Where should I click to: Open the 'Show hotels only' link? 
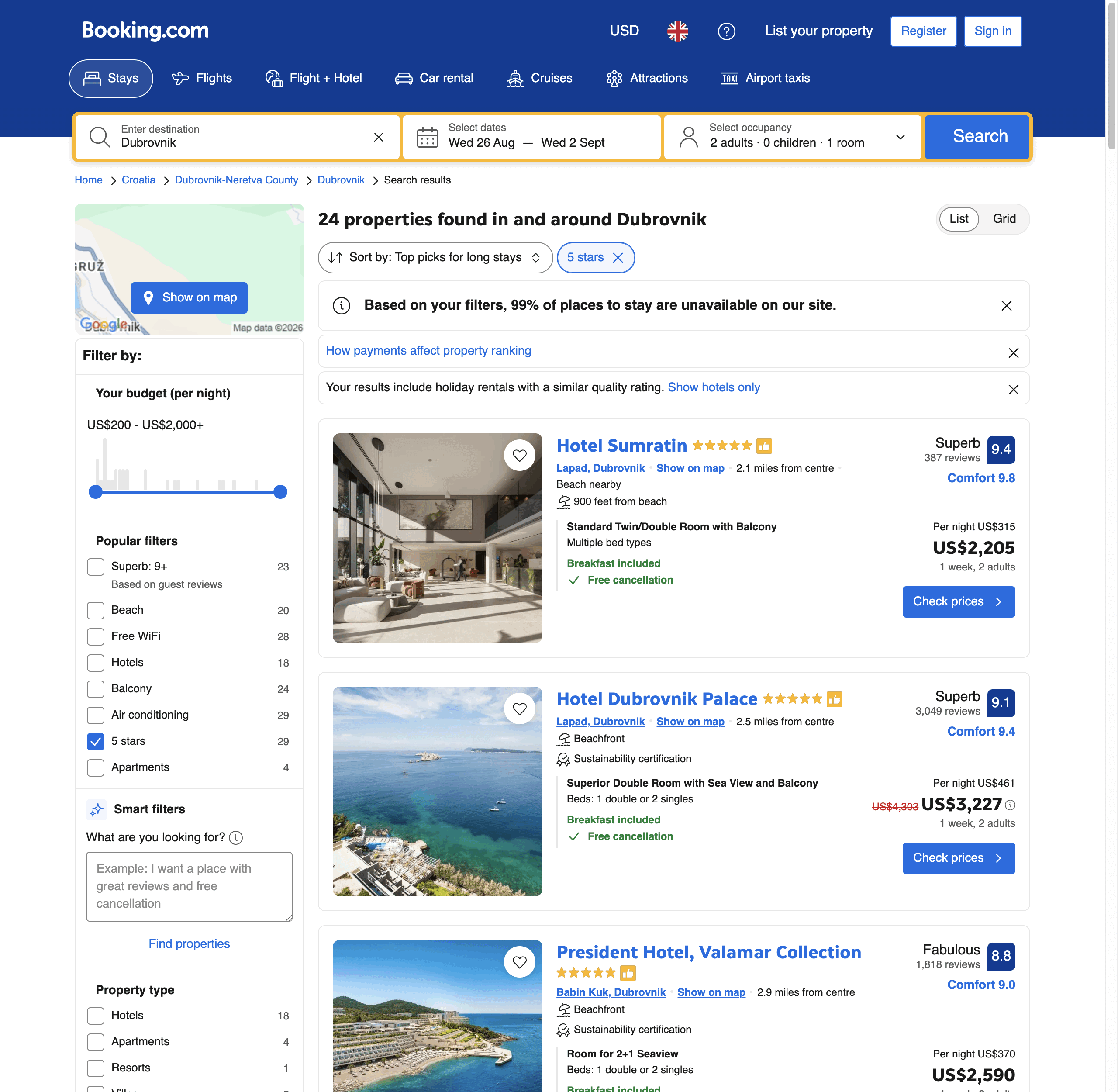(x=714, y=388)
